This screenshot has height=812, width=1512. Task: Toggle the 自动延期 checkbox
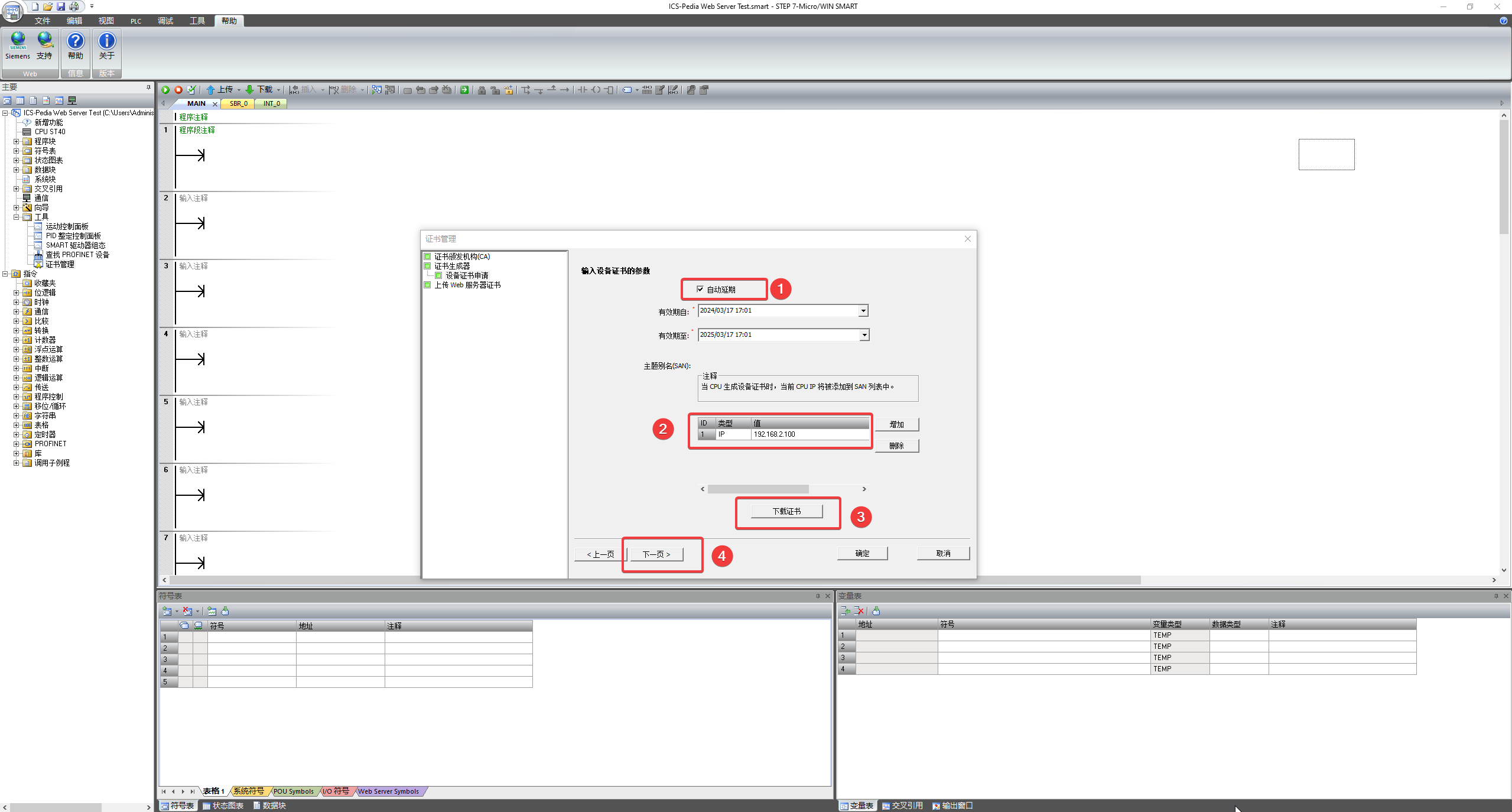[700, 289]
